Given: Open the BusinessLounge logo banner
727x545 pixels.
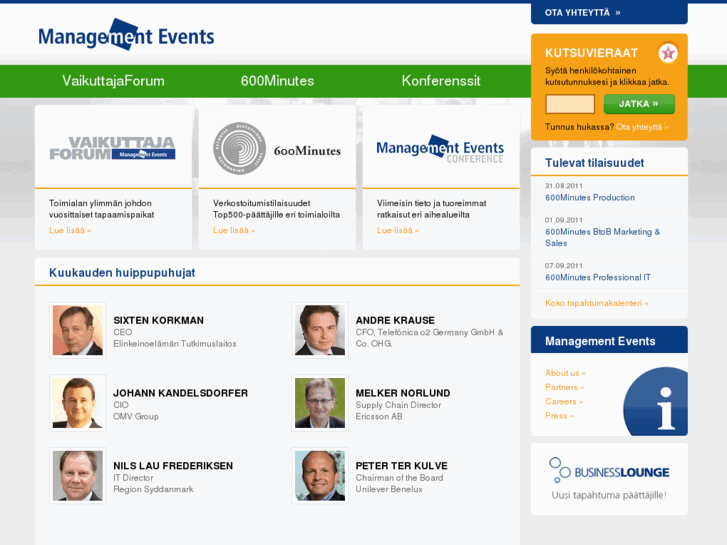Looking at the screenshot, I should (x=609, y=471).
